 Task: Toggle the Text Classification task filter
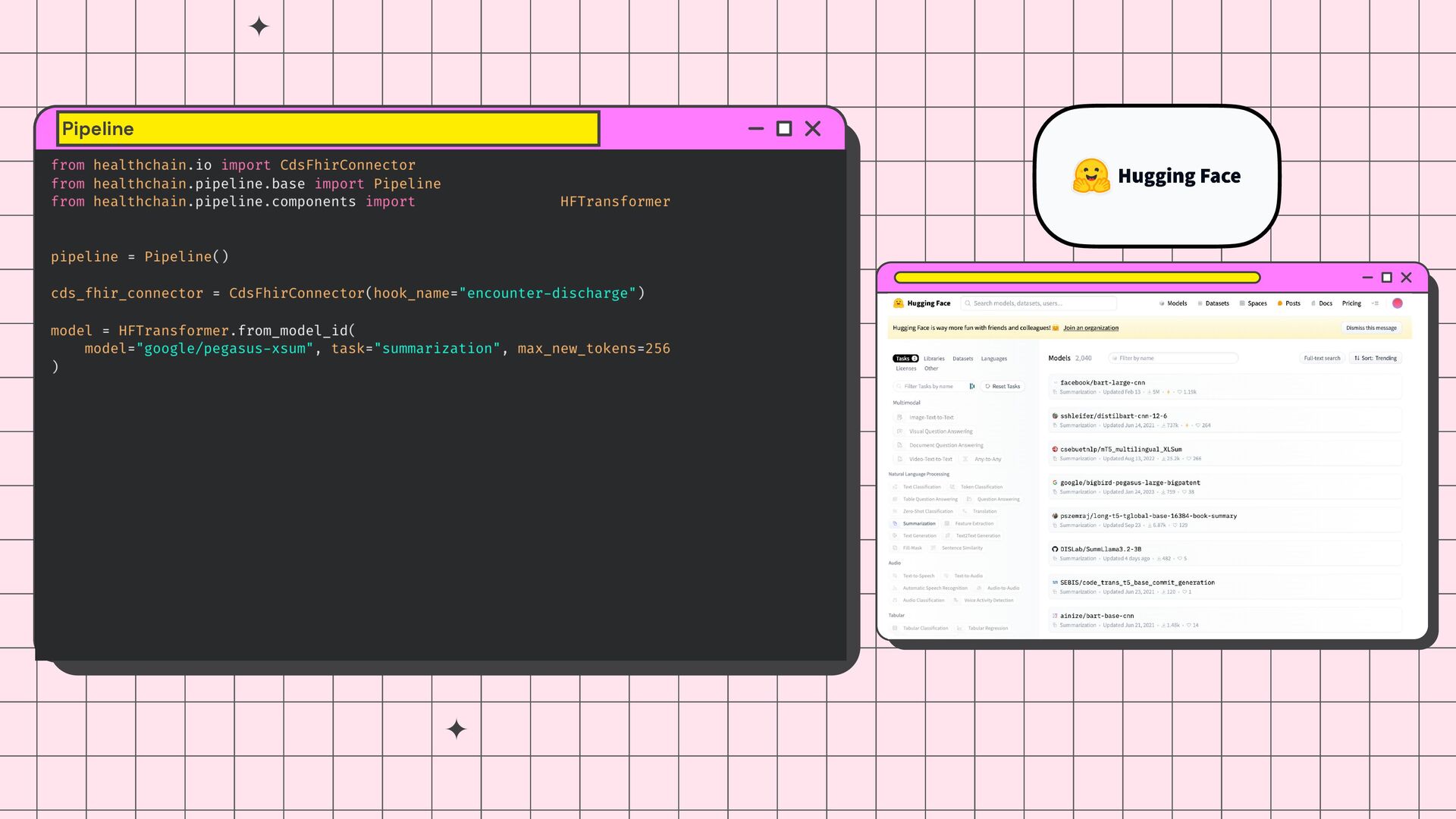917,488
